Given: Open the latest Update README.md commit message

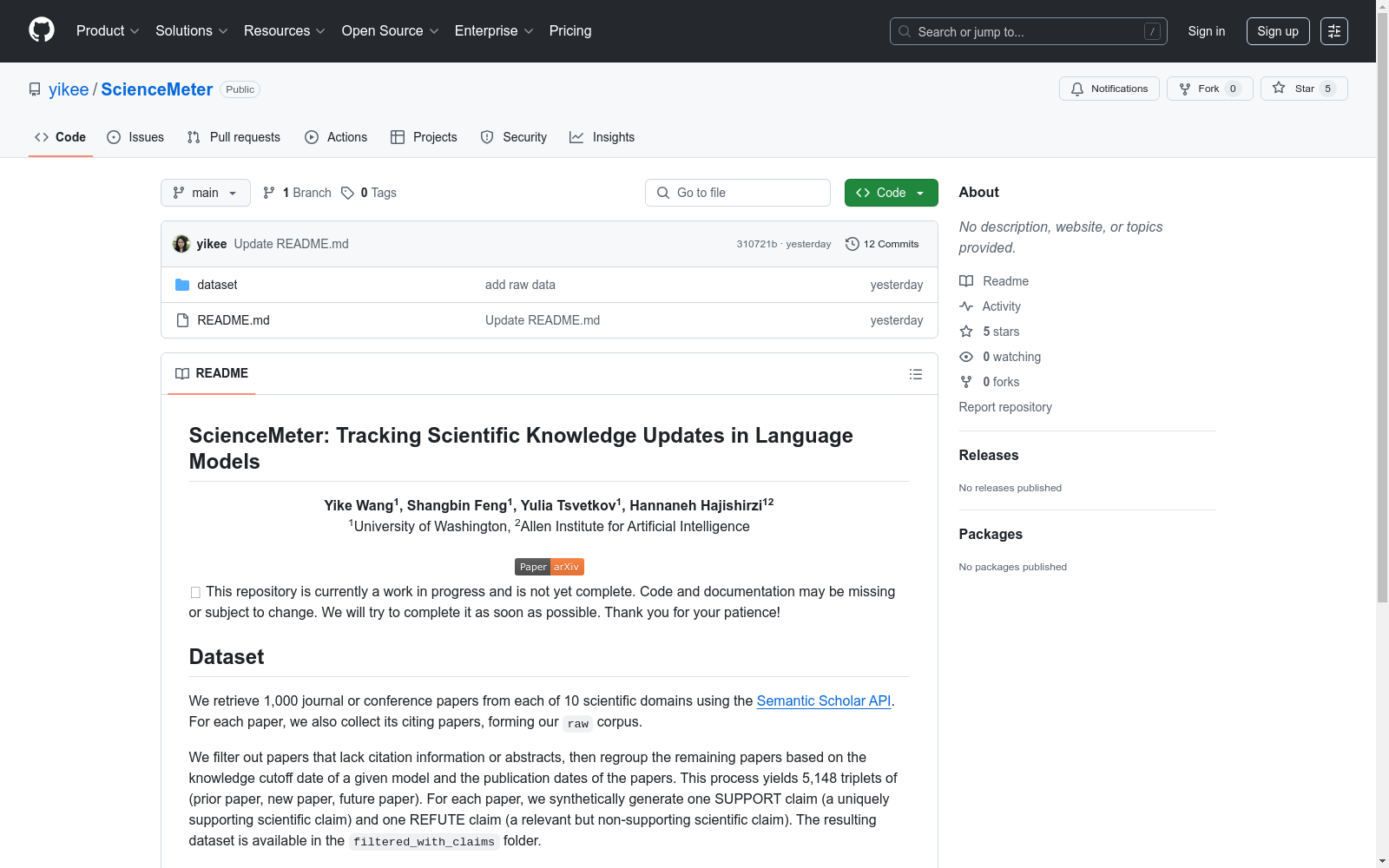Looking at the screenshot, I should pyautogui.click(x=292, y=244).
